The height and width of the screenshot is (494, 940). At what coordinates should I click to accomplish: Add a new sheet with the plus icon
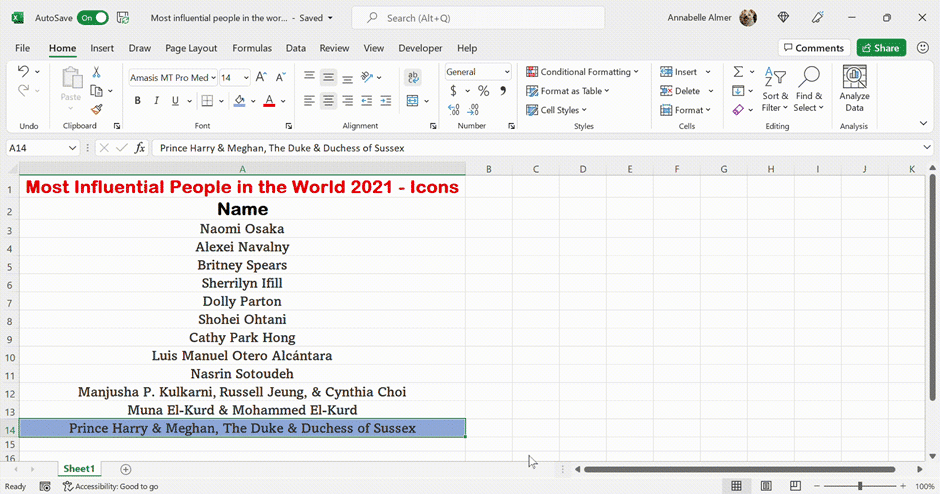tap(125, 469)
